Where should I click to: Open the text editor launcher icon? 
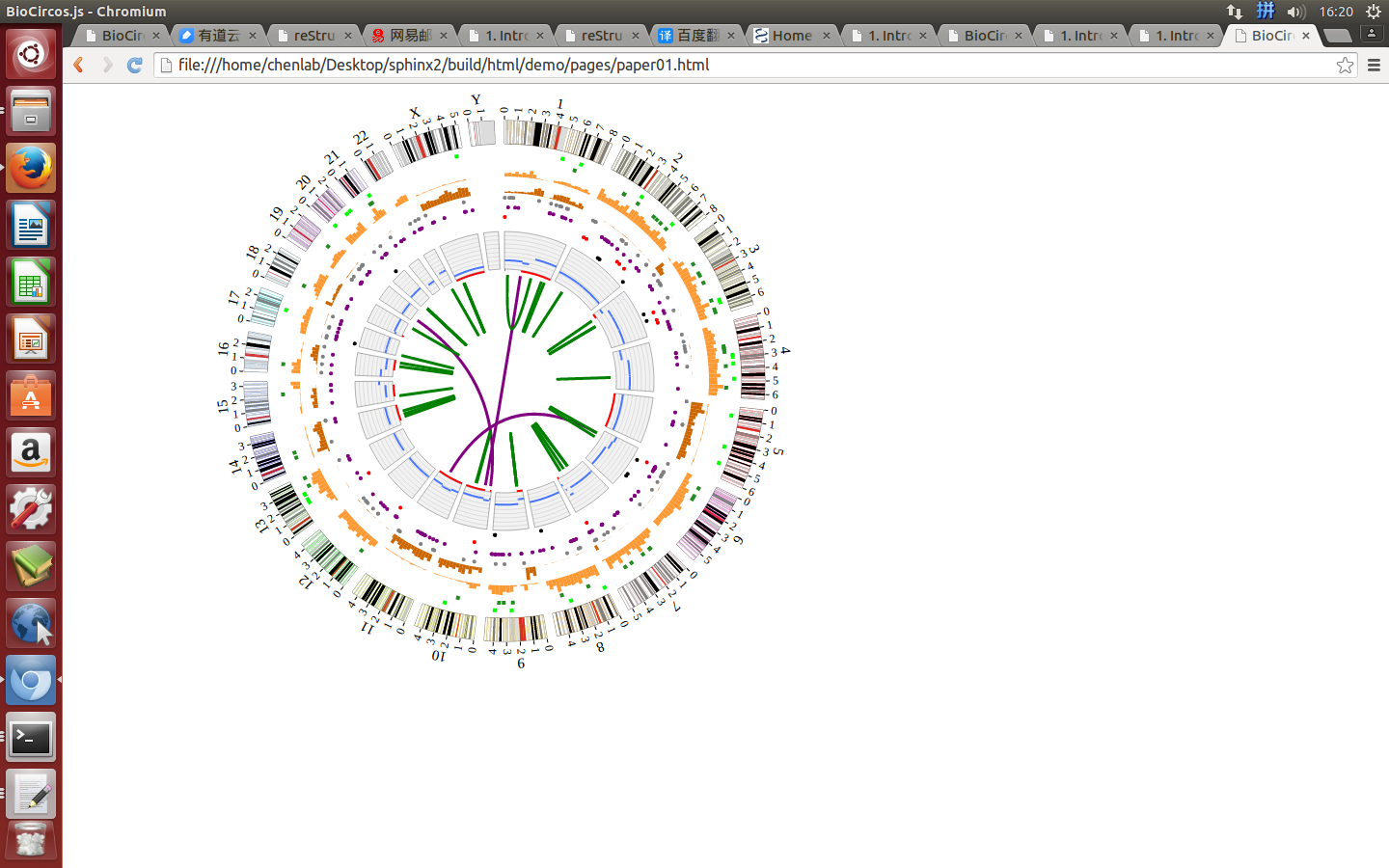coord(31,794)
